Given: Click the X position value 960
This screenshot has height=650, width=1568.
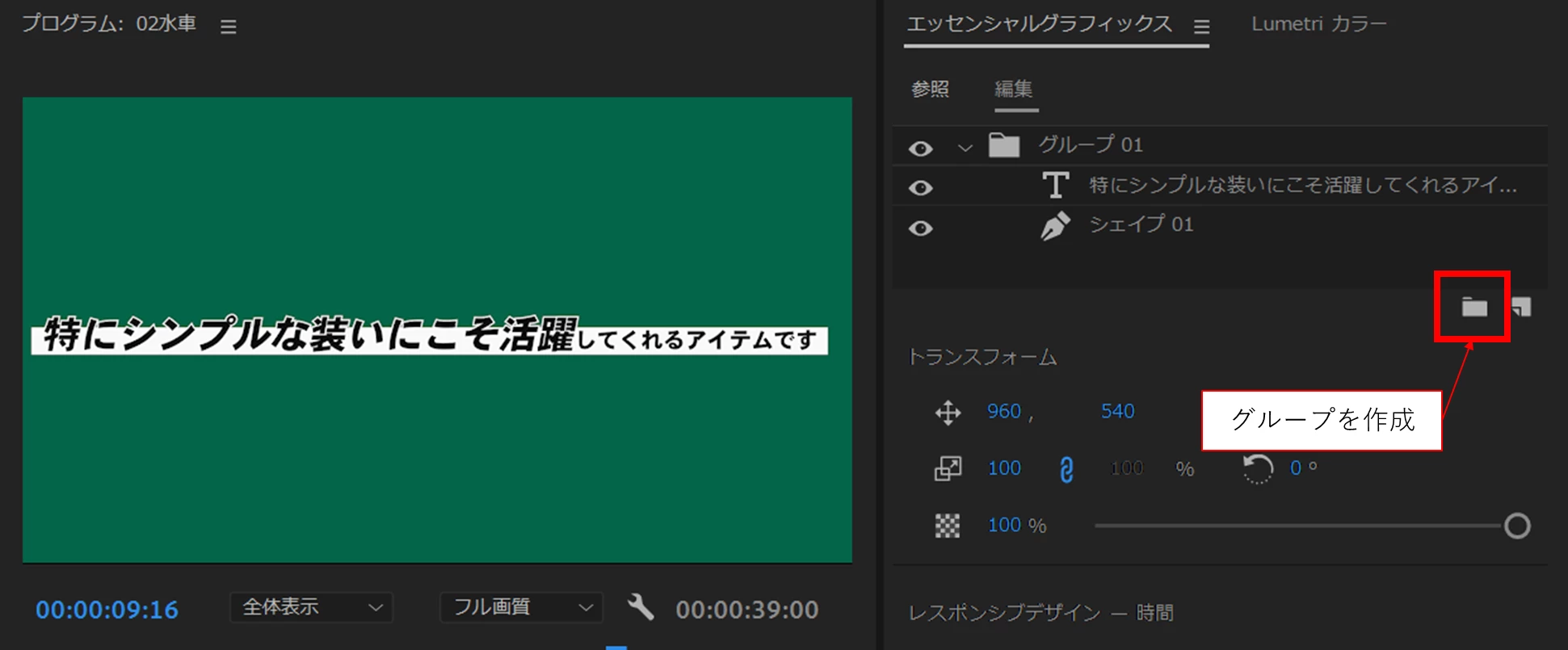Looking at the screenshot, I should click(1004, 411).
